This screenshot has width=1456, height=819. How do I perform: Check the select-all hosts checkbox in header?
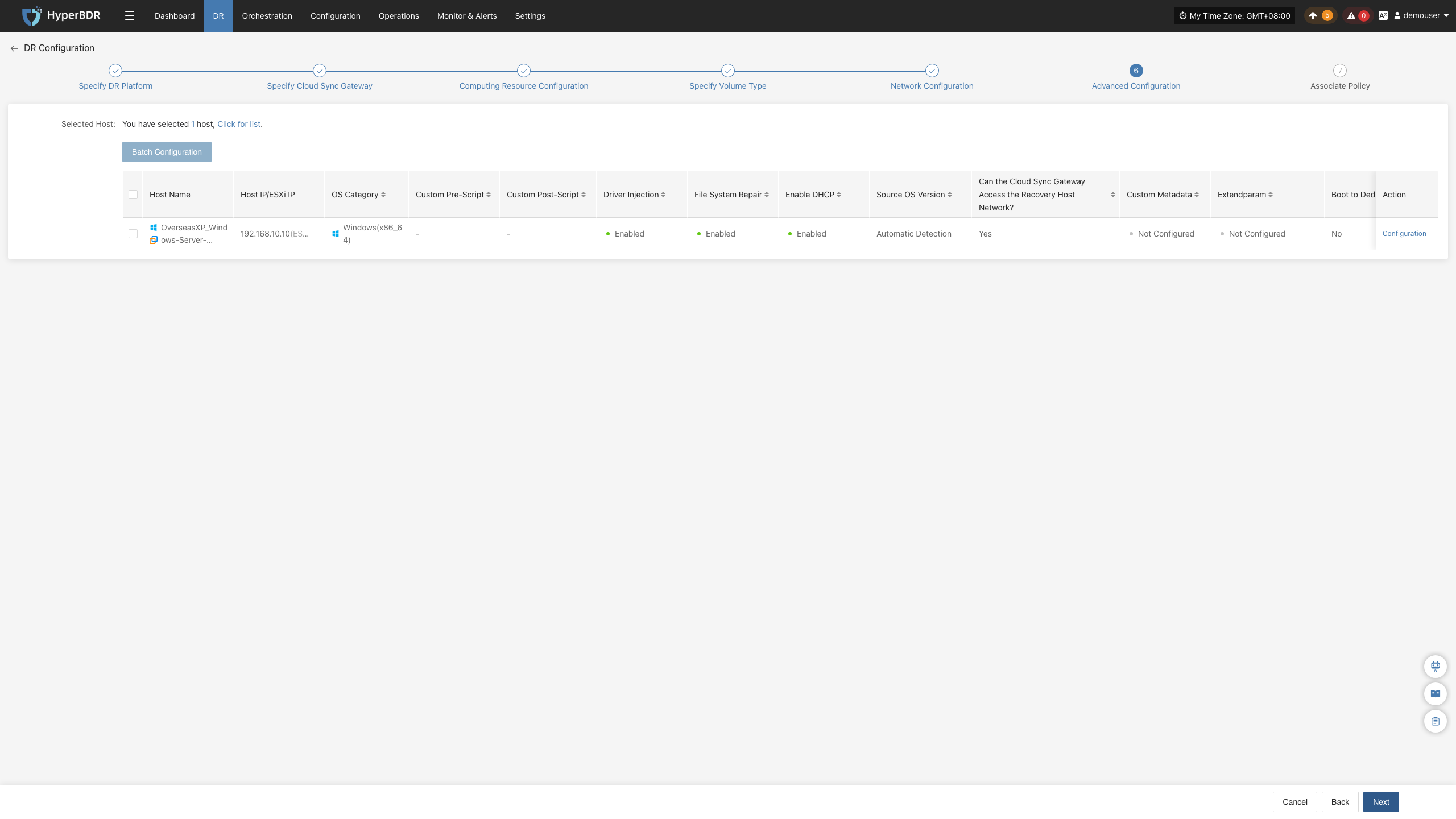[133, 195]
